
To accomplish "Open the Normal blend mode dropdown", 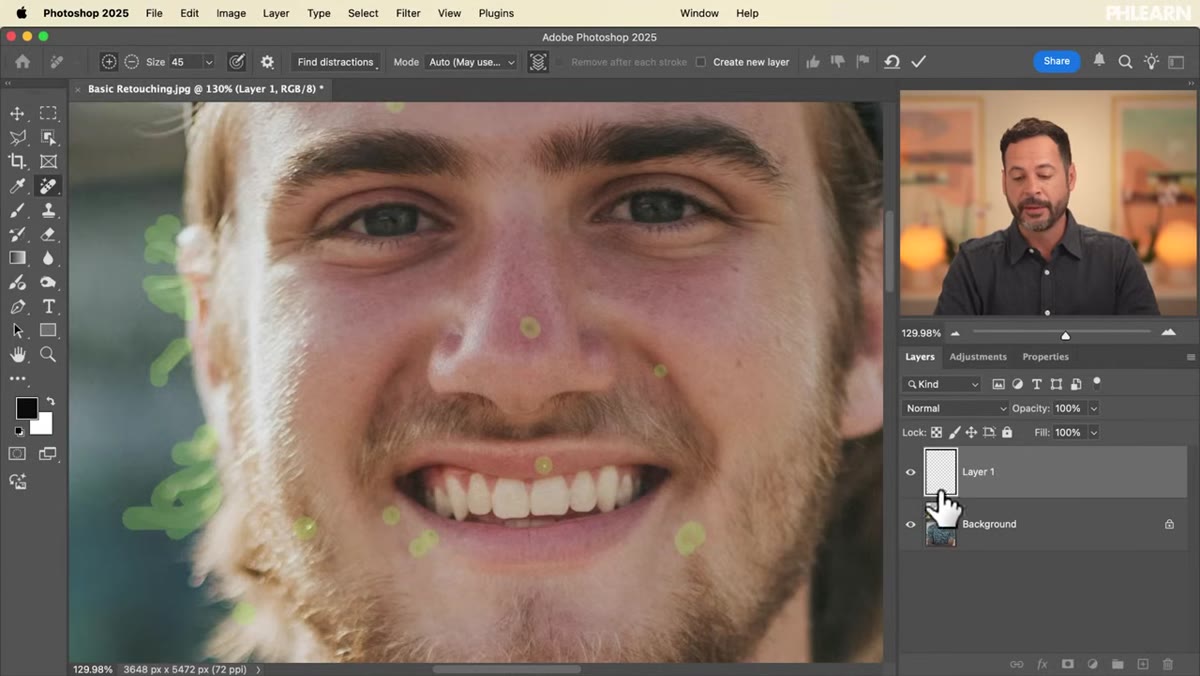I will 955,408.
